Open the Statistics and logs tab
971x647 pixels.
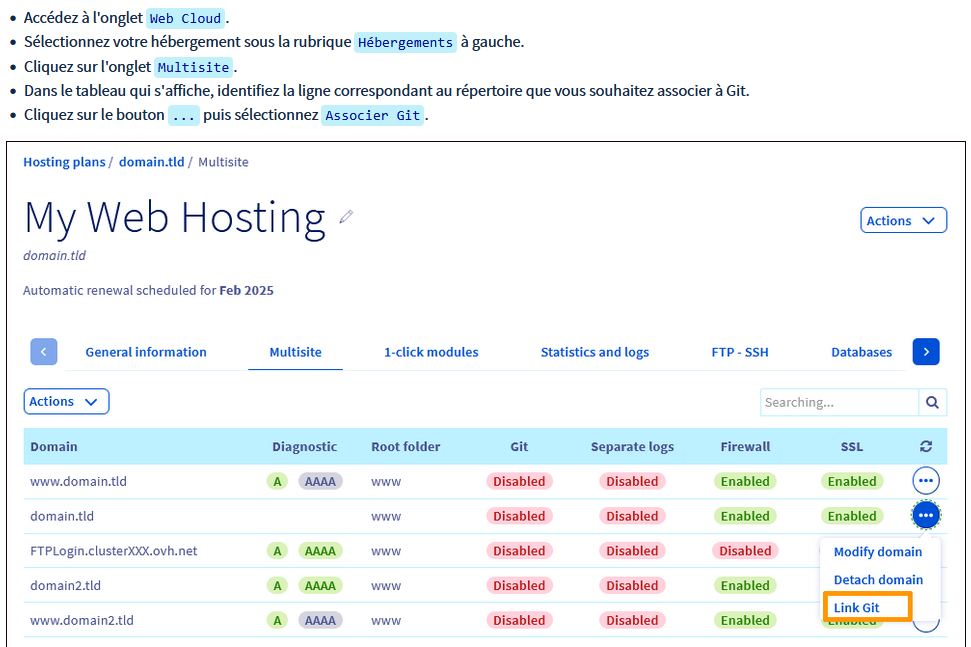pos(594,352)
